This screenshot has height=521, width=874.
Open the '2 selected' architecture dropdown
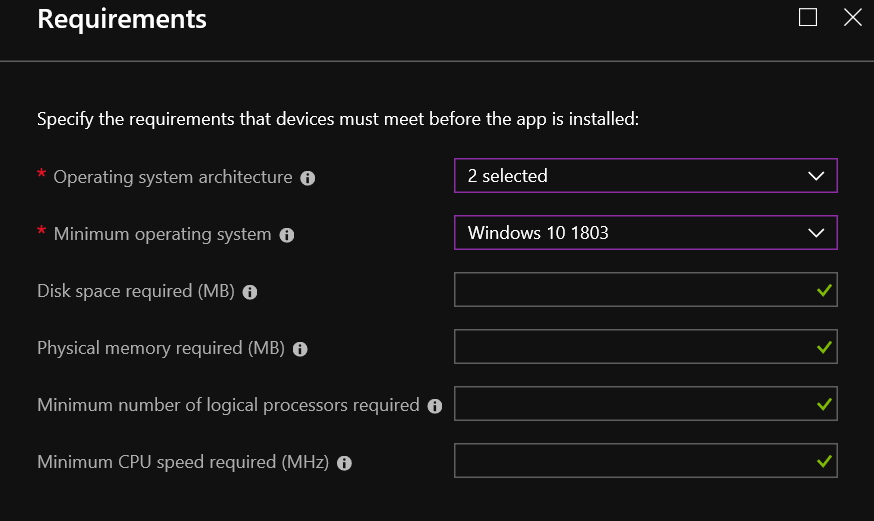point(645,176)
